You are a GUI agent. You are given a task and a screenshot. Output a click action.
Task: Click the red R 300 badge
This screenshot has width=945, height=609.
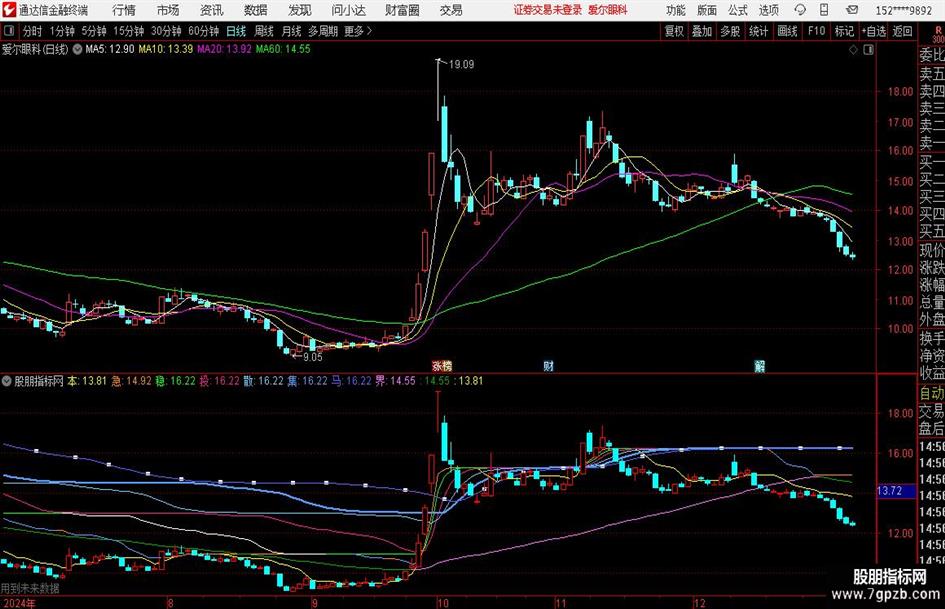(938, 34)
